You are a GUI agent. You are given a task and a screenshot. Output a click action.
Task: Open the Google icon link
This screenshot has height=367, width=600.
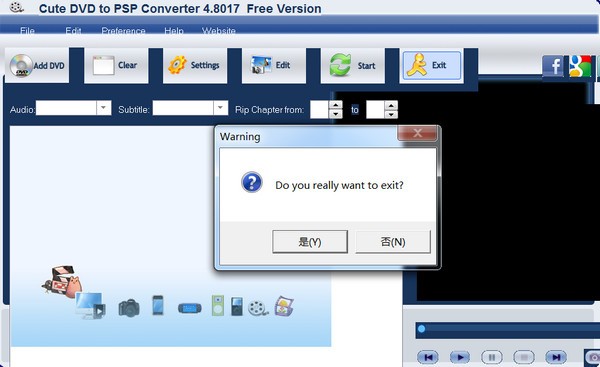point(580,66)
